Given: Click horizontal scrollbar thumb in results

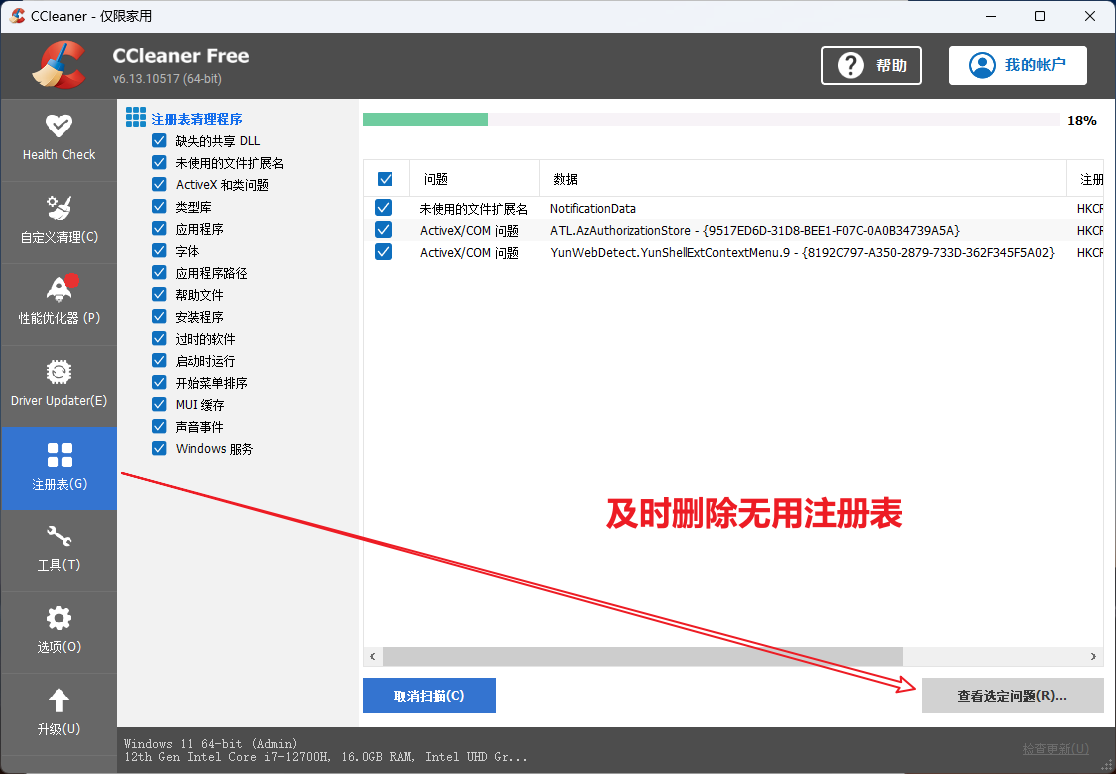Looking at the screenshot, I should coord(643,656).
